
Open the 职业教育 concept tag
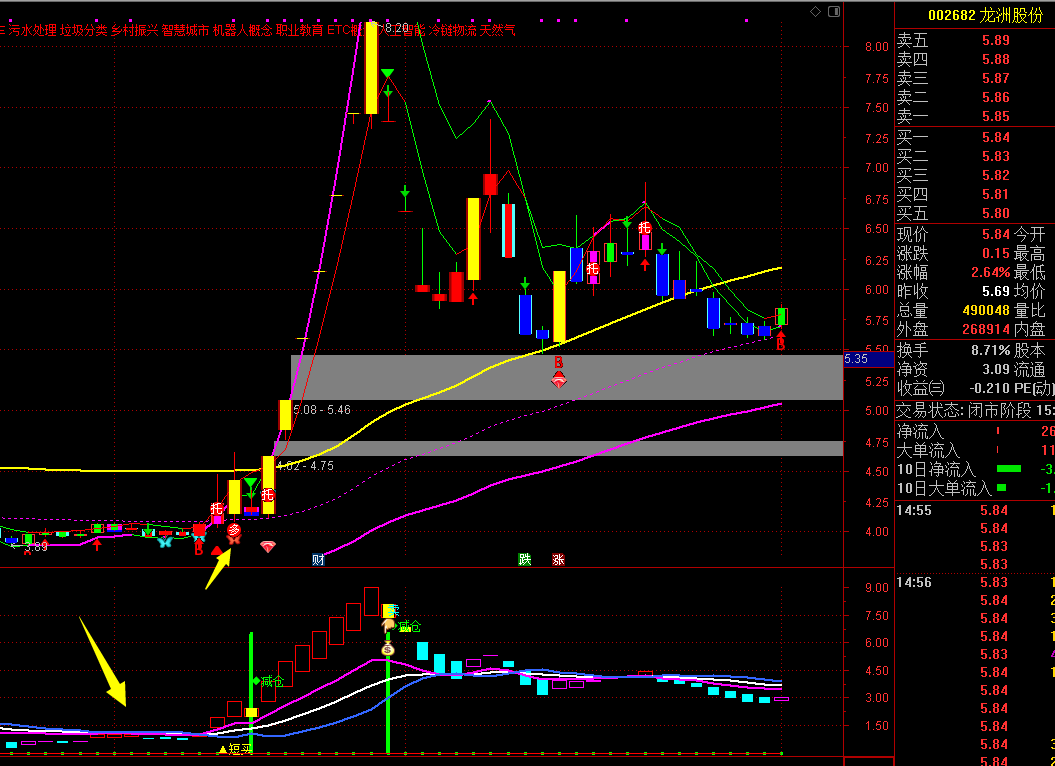(x=299, y=30)
